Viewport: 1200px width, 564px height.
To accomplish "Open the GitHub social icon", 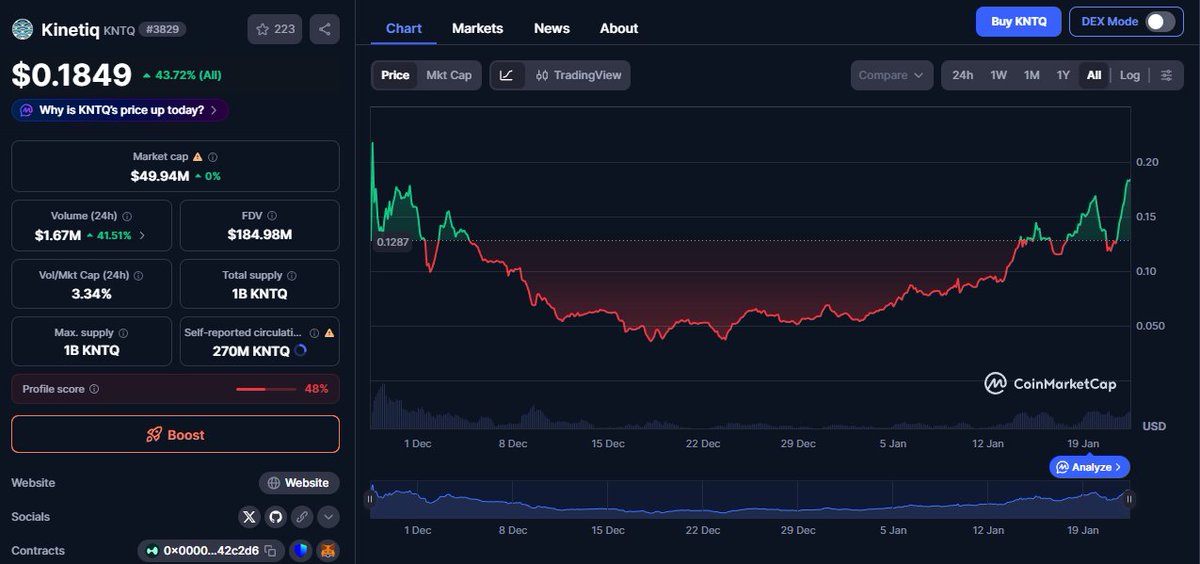I will (x=276, y=517).
